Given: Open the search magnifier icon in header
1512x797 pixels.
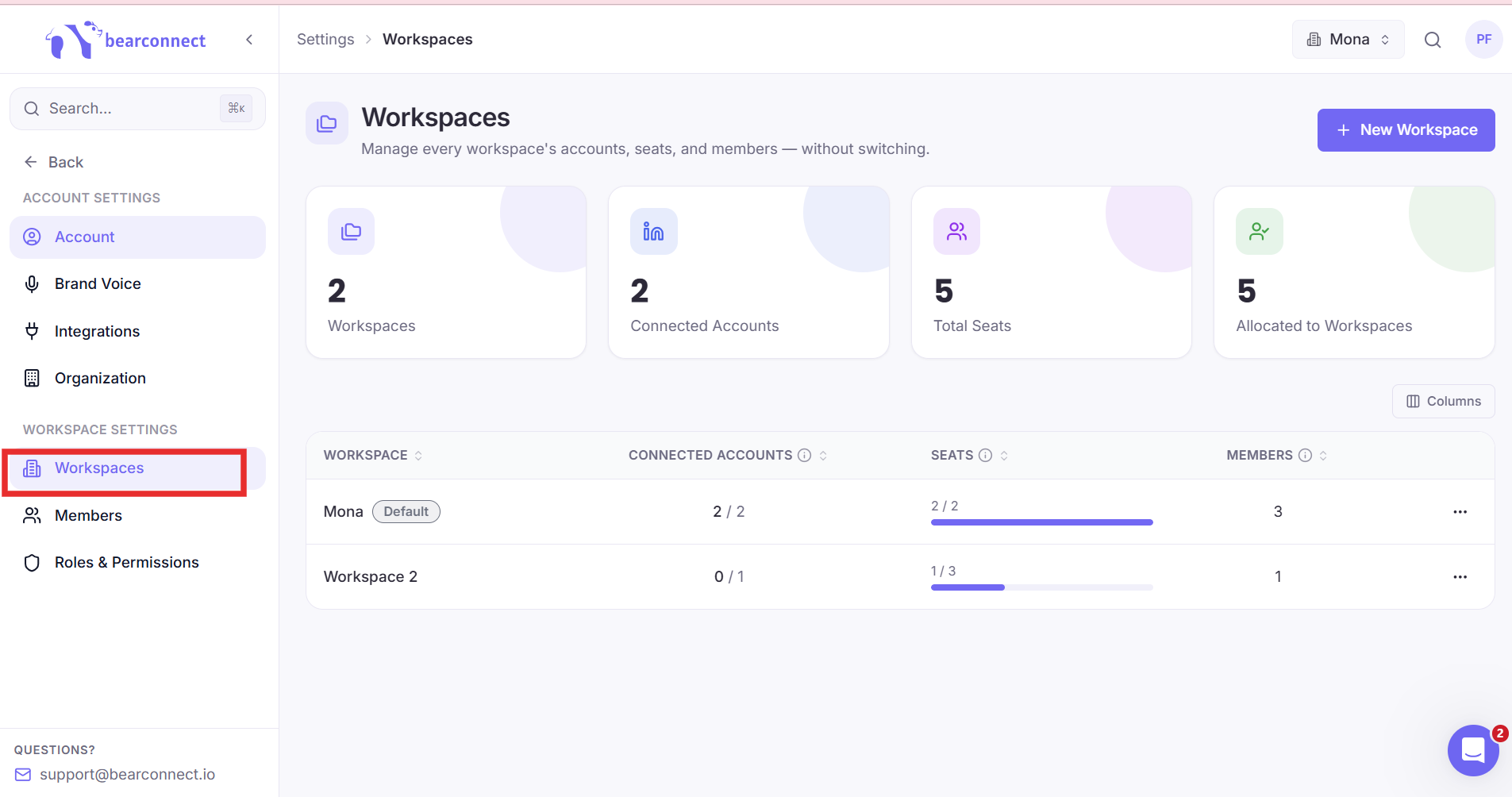Looking at the screenshot, I should click(x=1432, y=40).
